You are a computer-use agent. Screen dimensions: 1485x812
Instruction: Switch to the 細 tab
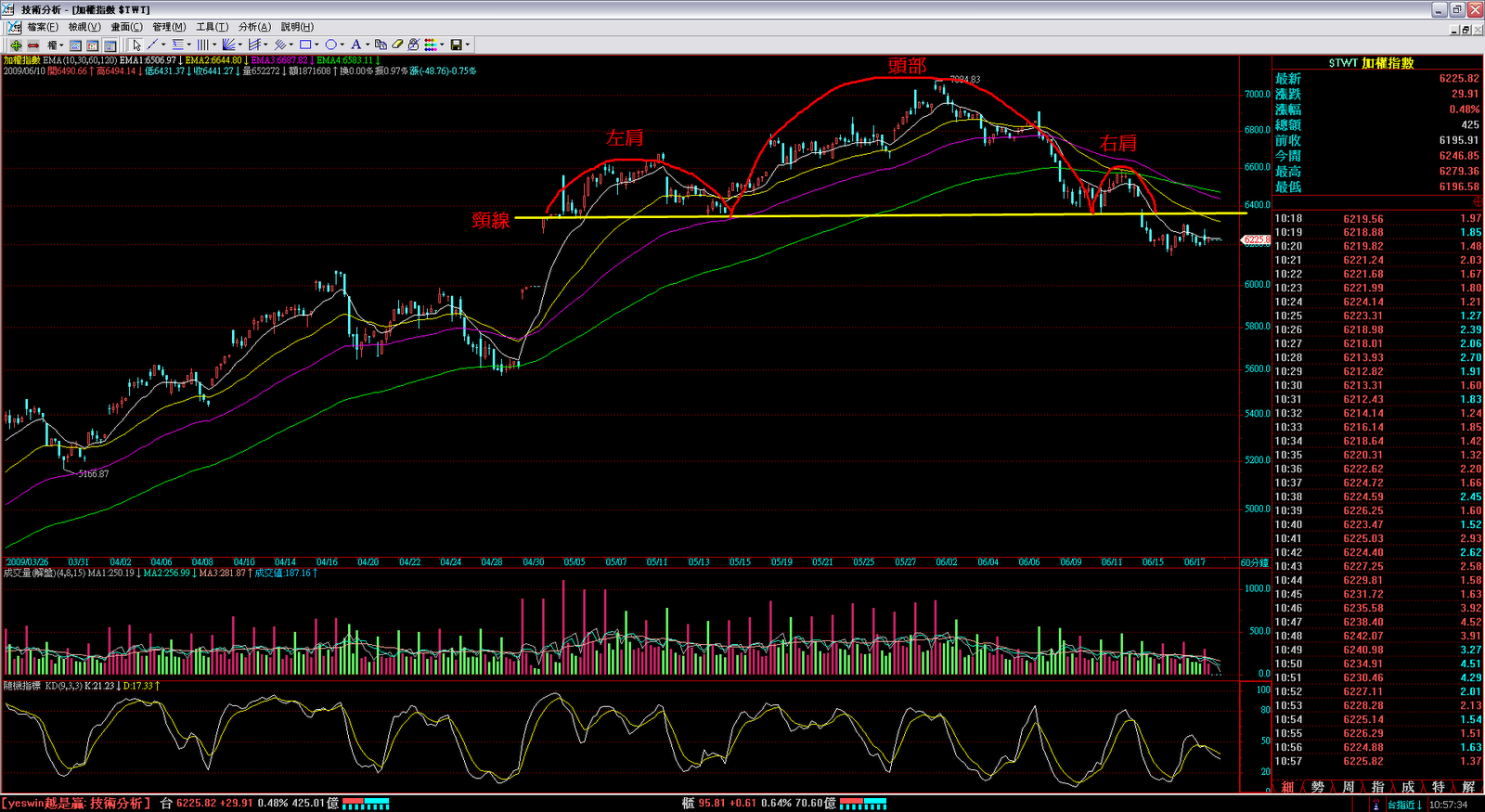pos(1287,787)
